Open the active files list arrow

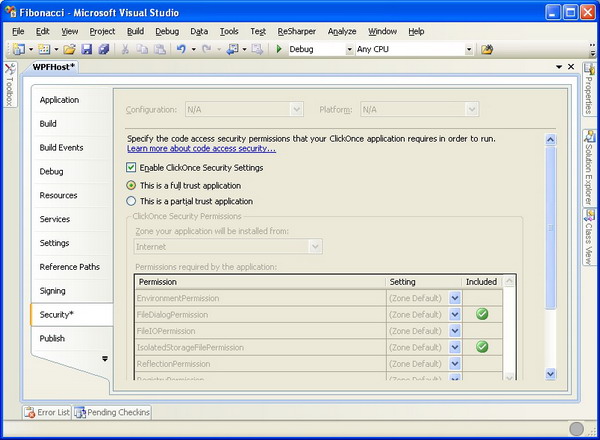coord(559,67)
